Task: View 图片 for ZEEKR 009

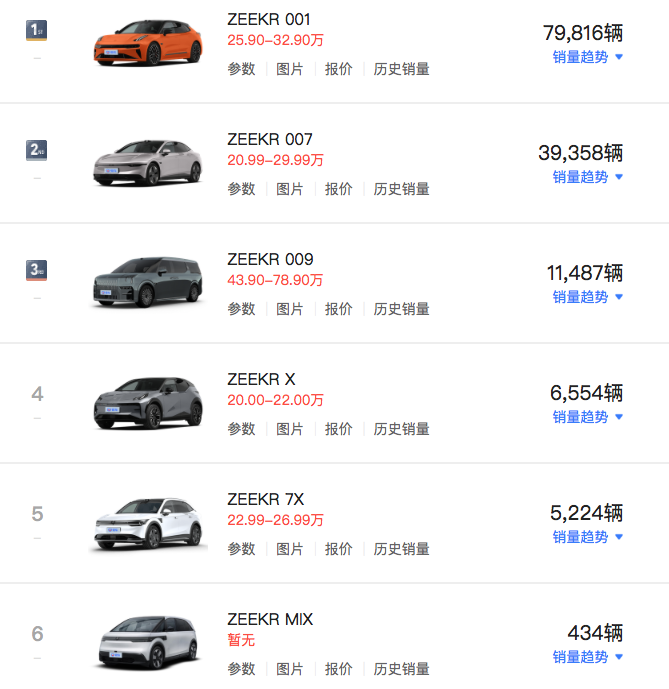Action: [x=290, y=309]
